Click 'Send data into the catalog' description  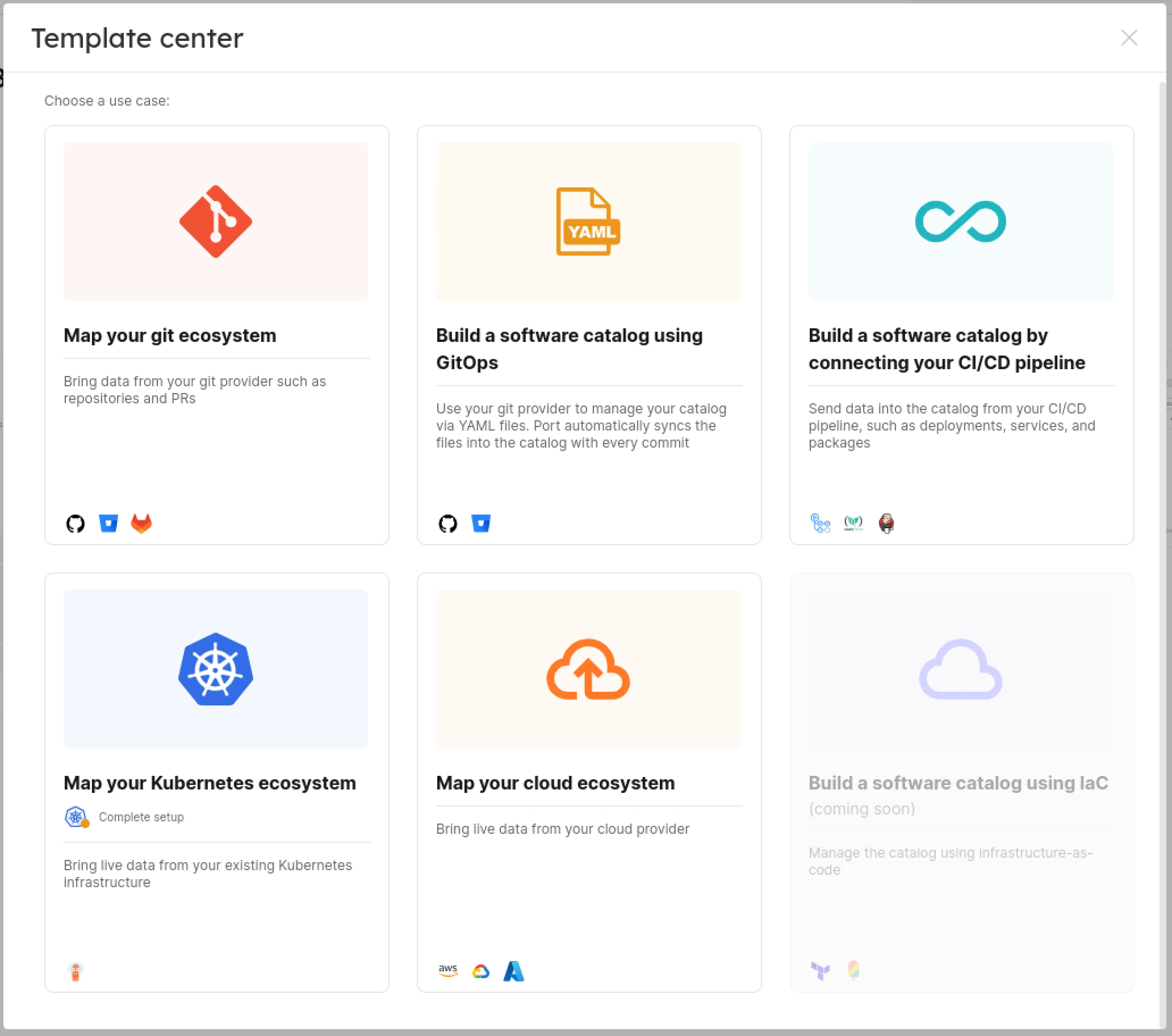[952, 426]
